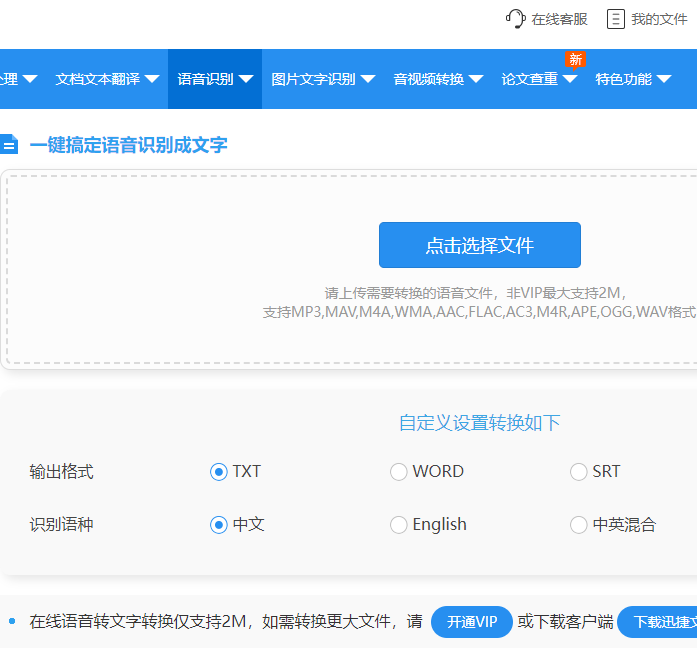Viewport: 697px width, 660px height.
Task: Click the 开通VIP button
Action: point(472,622)
